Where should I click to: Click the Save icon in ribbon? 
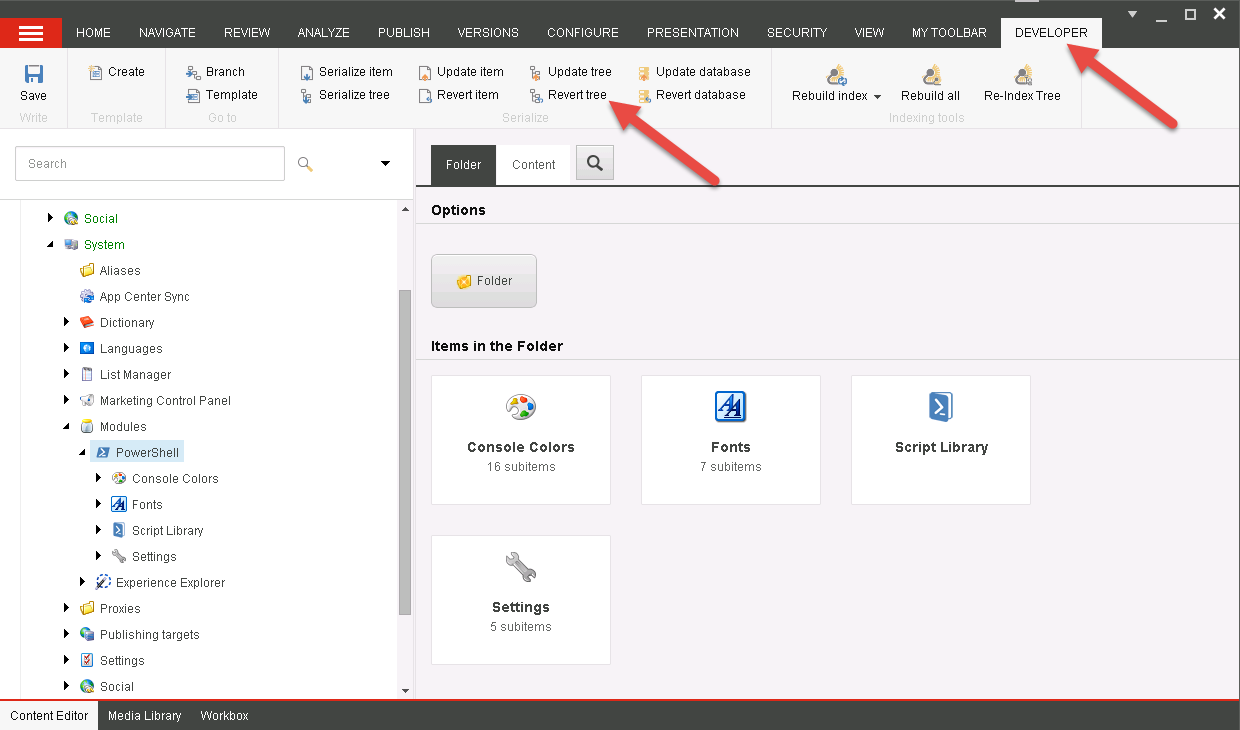pyautogui.click(x=33, y=75)
